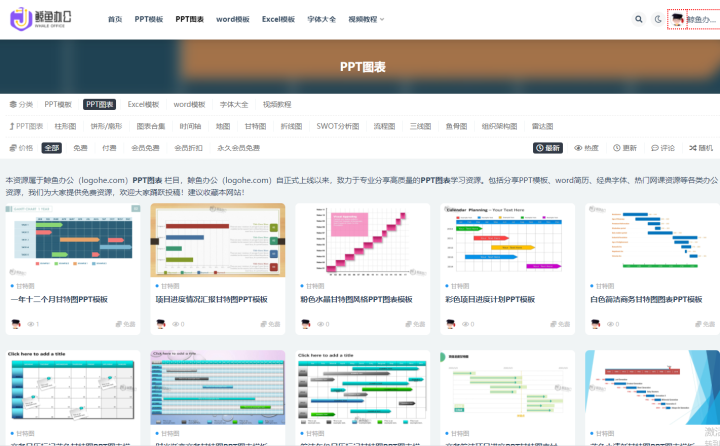Open the search magnifier icon

click(639, 19)
